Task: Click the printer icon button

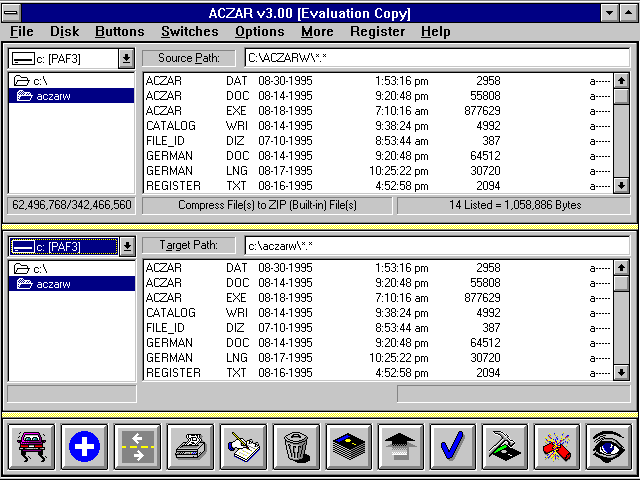Action: [x=189, y=446]
